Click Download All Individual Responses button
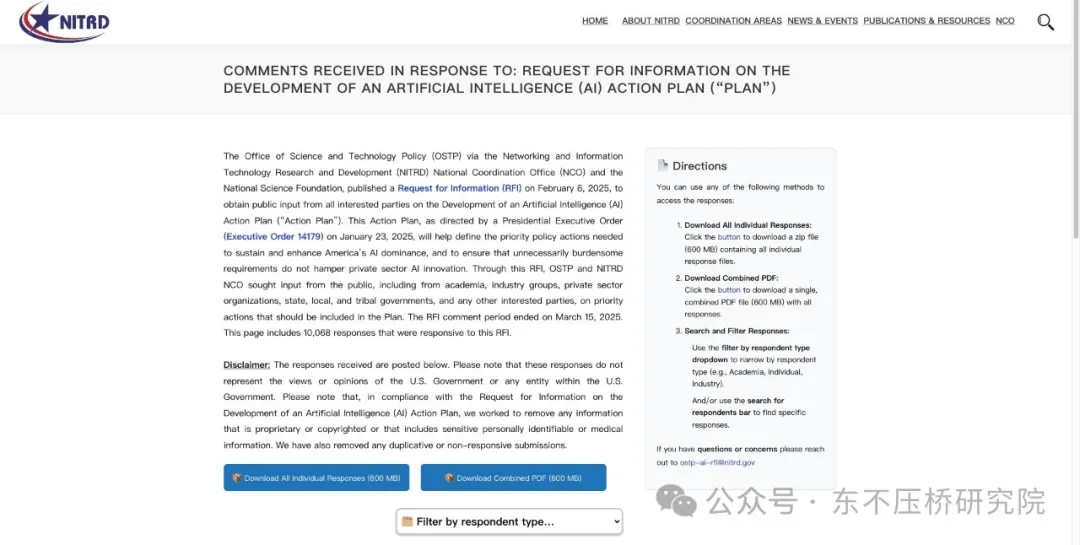Image resolution: width=1080 pixels, height=545 pixels. [x=316, y=477]
